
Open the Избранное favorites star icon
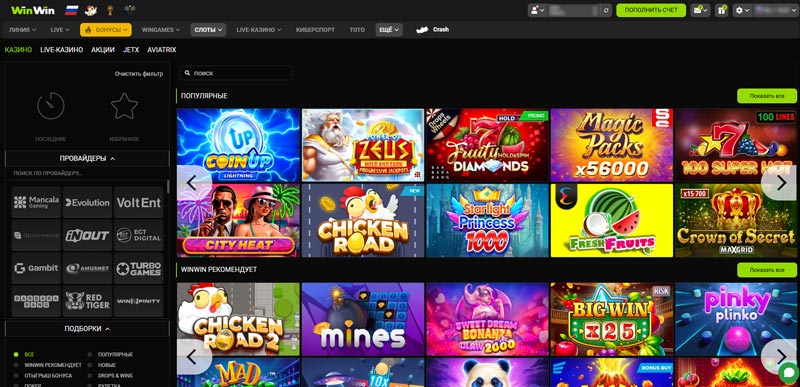[124, 106]
